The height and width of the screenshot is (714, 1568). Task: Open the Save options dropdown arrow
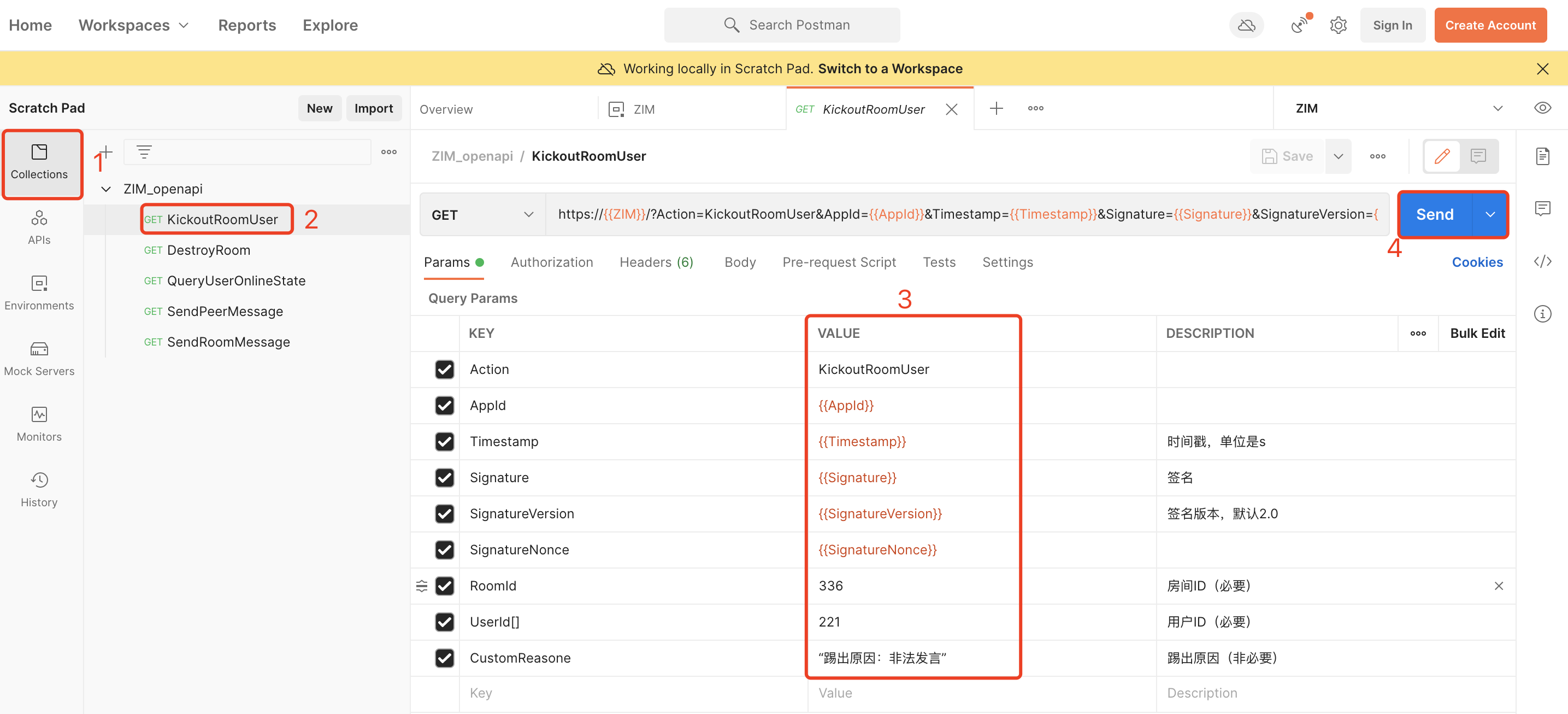[x=1338, y=156]
